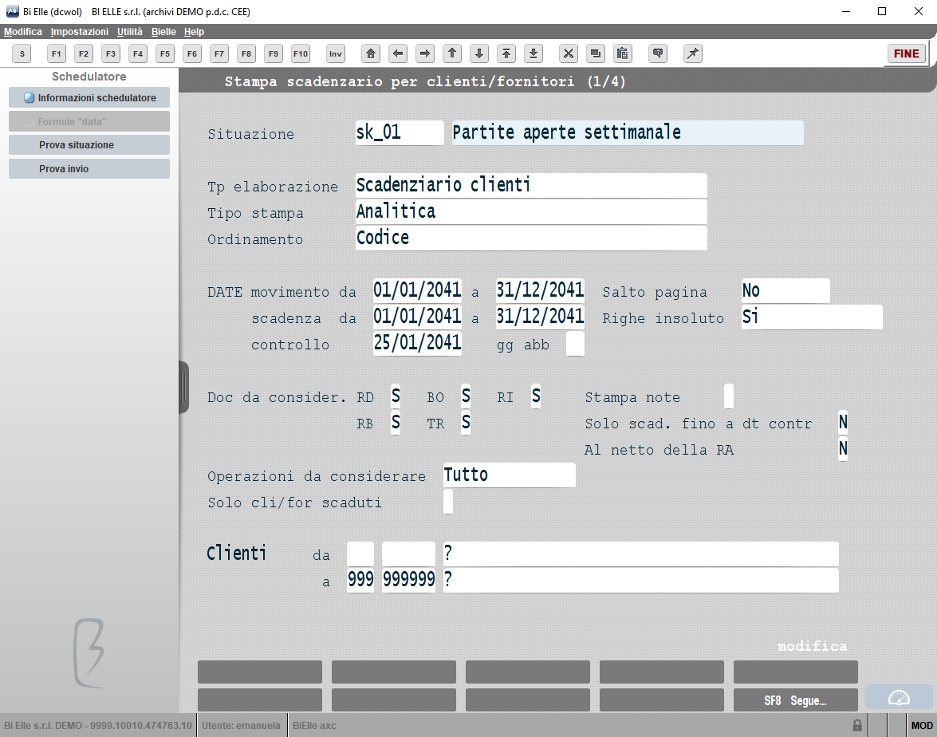Click the copy toolbar icon

click(x=595, y=54)
